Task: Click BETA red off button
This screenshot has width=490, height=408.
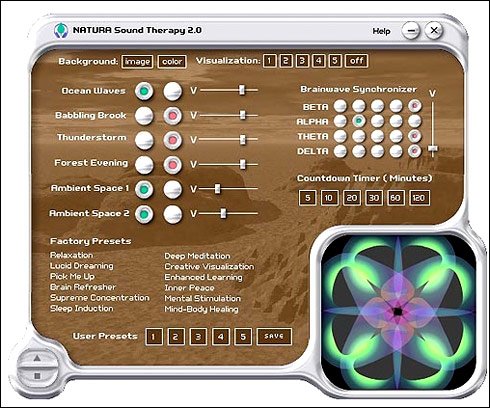Action: coord(415,106)
